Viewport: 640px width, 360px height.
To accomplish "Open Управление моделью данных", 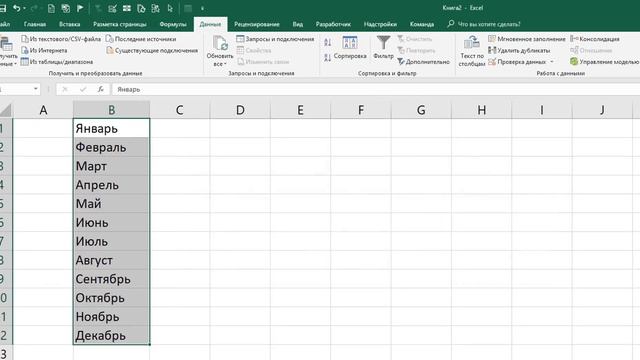I will [604, 62].
